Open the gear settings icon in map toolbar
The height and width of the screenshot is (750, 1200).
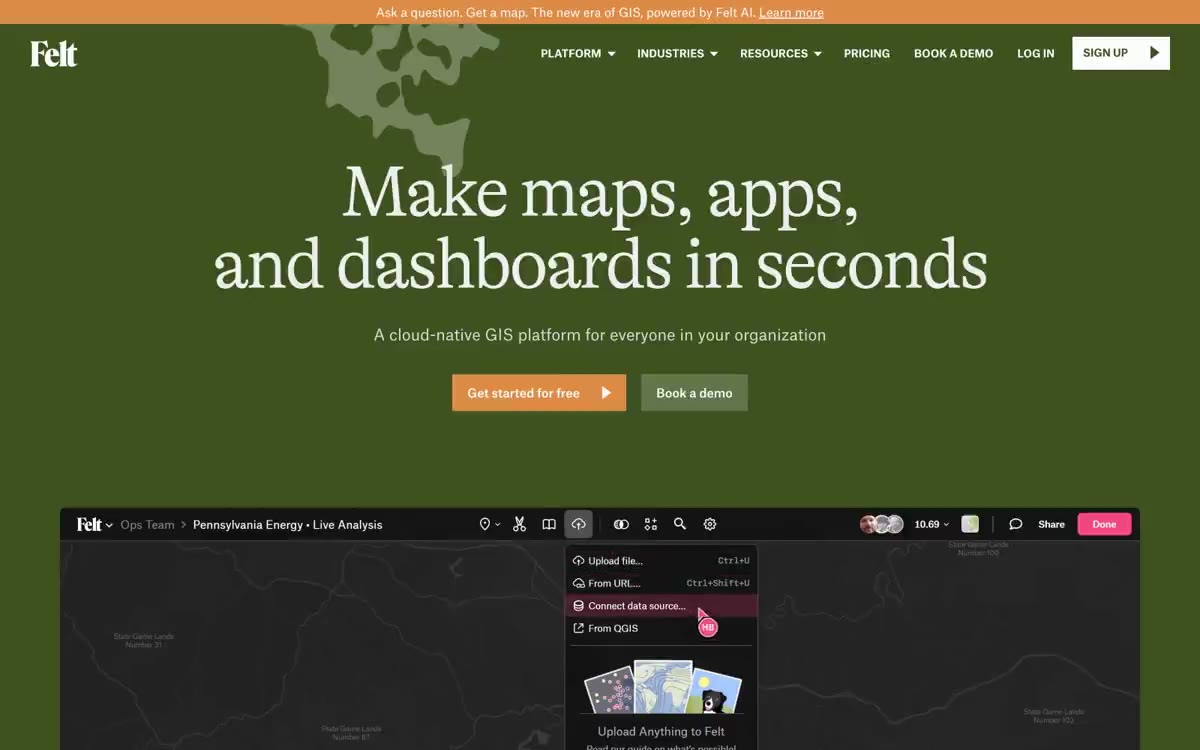coord(710,524)
